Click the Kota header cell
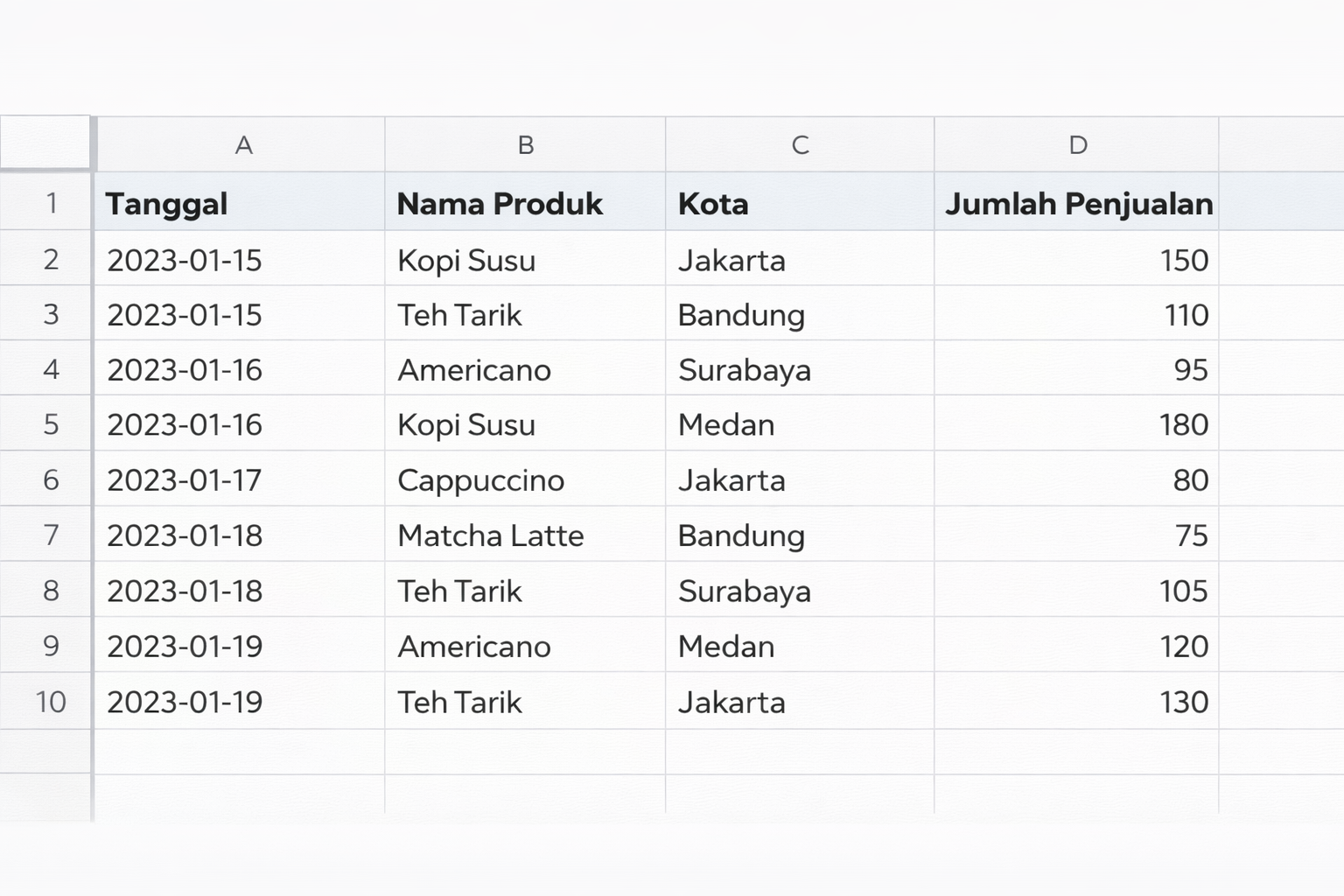Viewport: 1344px width, 896px height. coord(800,203)
